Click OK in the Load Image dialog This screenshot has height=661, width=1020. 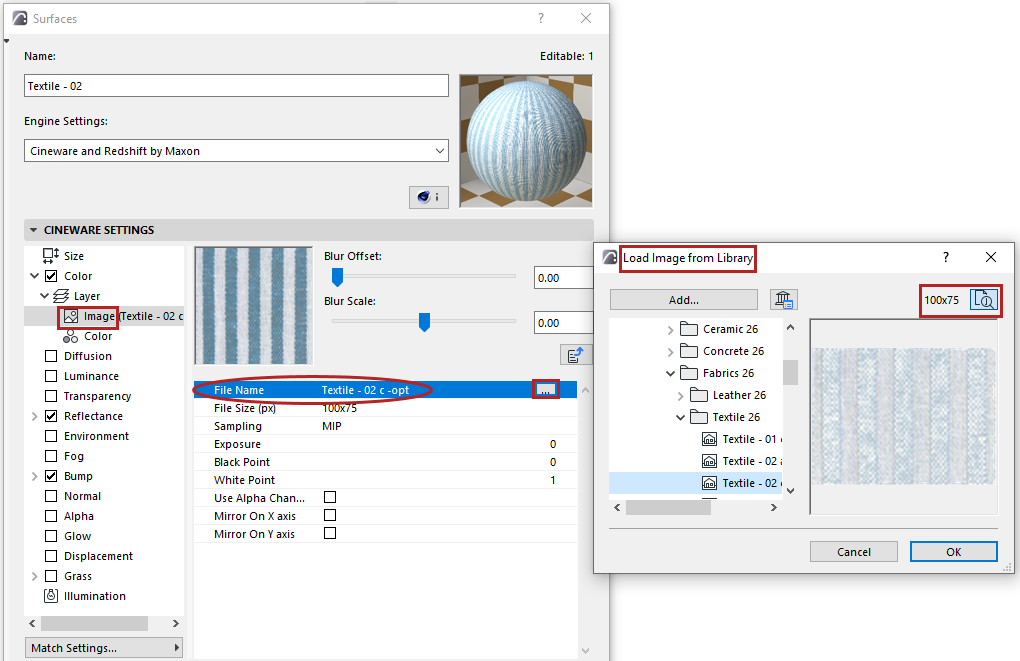point(953,551)
